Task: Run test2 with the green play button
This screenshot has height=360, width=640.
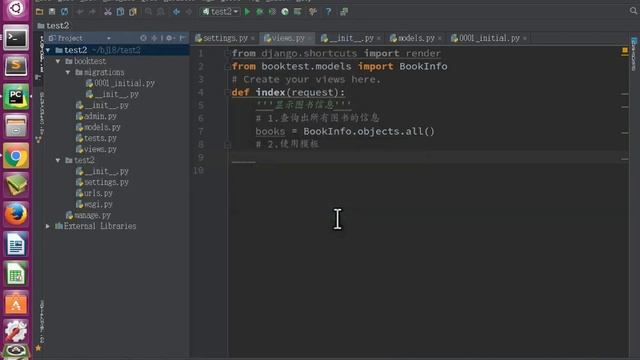Action: (247, 12)
